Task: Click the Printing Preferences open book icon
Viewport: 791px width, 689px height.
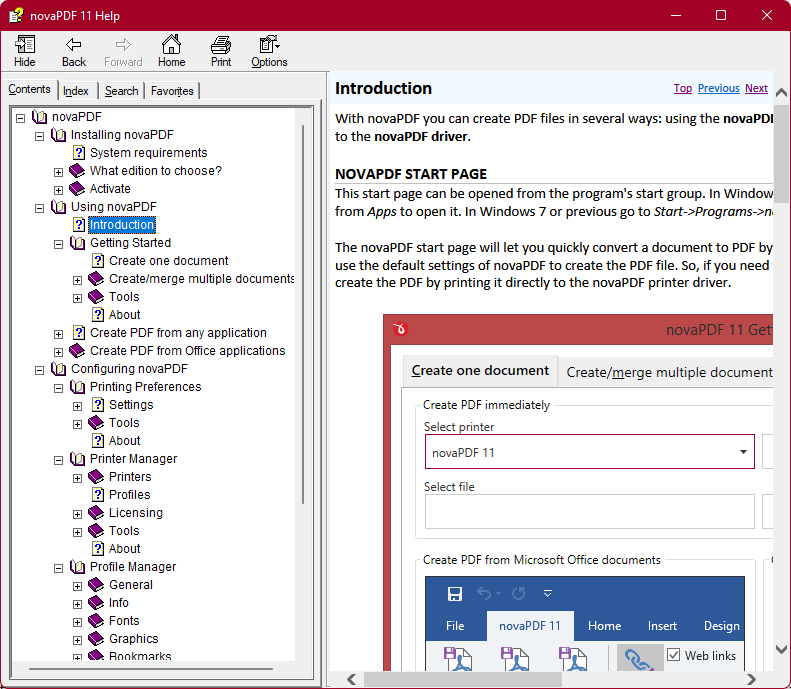Action: click(78, 387)
